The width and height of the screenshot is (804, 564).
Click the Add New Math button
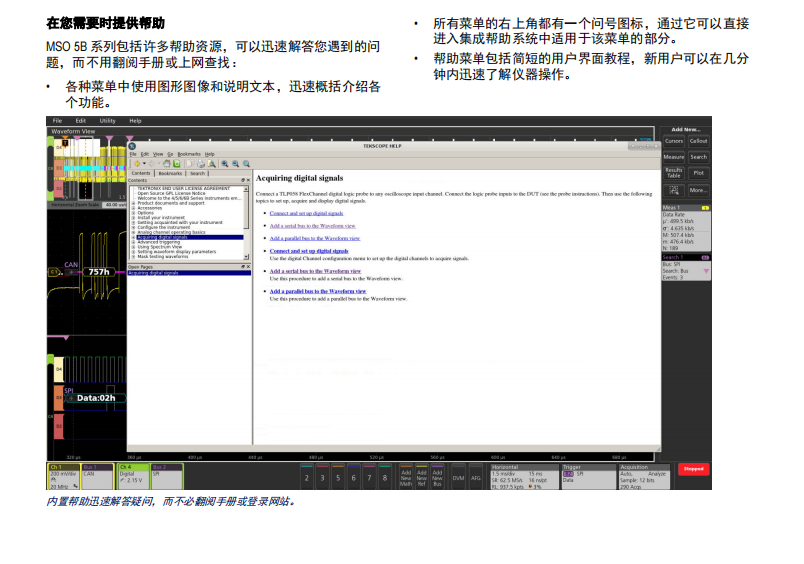[x=406, y=477]
